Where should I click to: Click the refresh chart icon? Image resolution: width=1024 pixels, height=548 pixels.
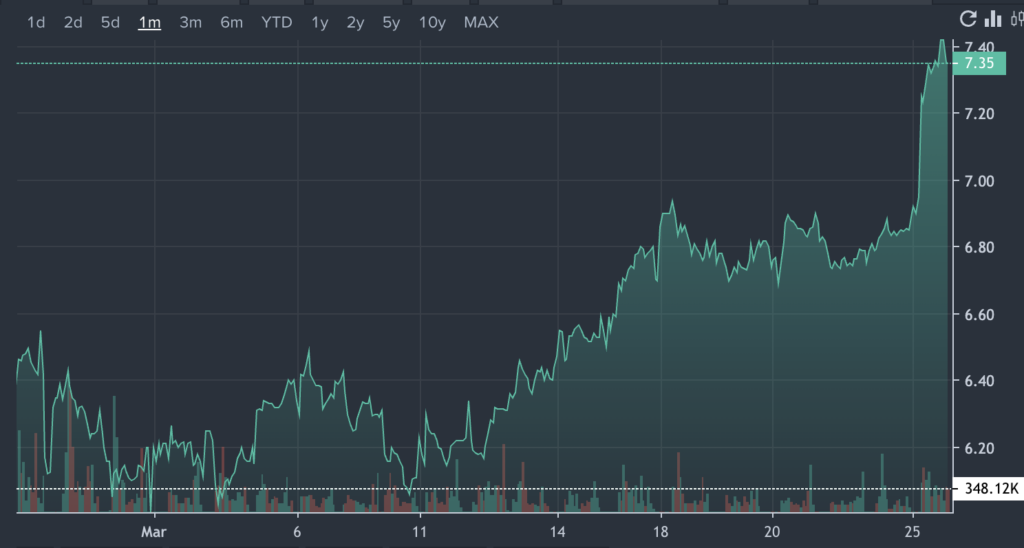[968, 19]
